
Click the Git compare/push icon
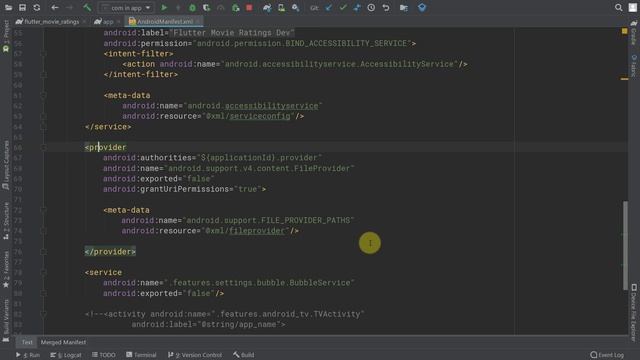(357, 8)
